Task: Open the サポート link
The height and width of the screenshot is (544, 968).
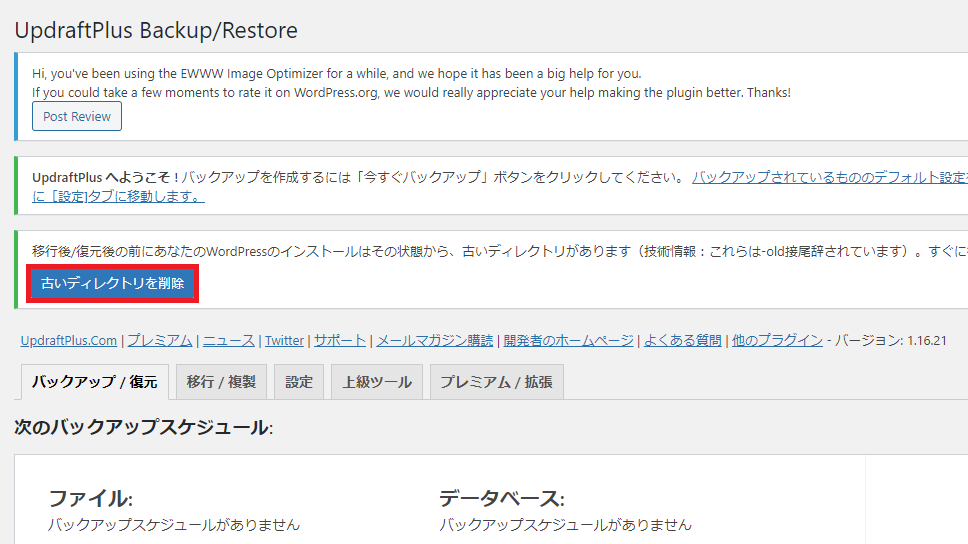Action: coord(340,340)
